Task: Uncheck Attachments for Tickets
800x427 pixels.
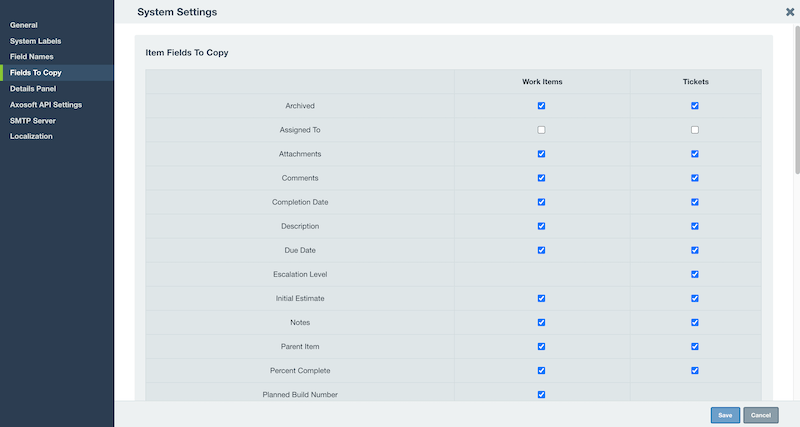Action: 695,154
